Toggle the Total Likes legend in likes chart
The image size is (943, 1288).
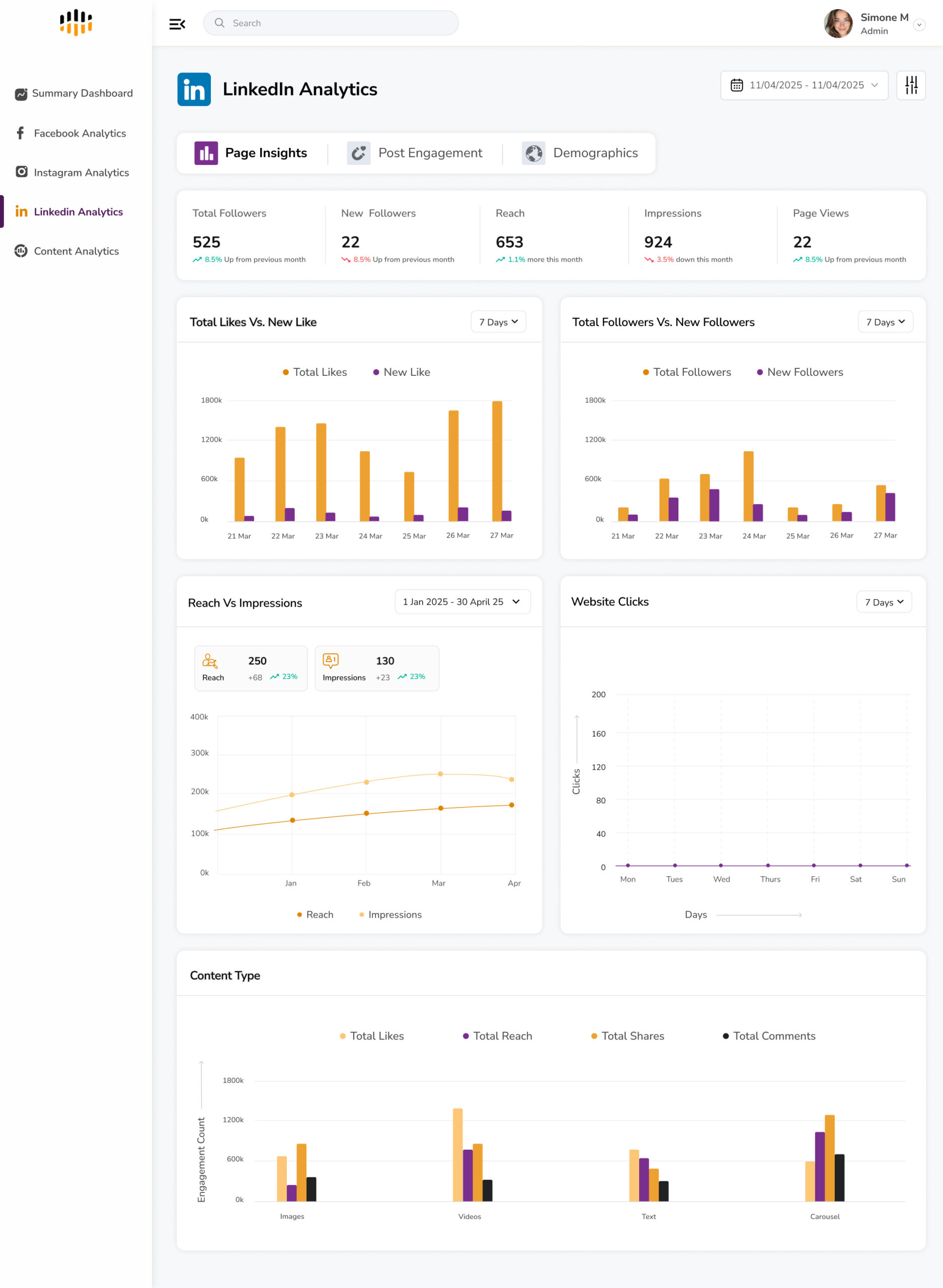coord(315,372)
